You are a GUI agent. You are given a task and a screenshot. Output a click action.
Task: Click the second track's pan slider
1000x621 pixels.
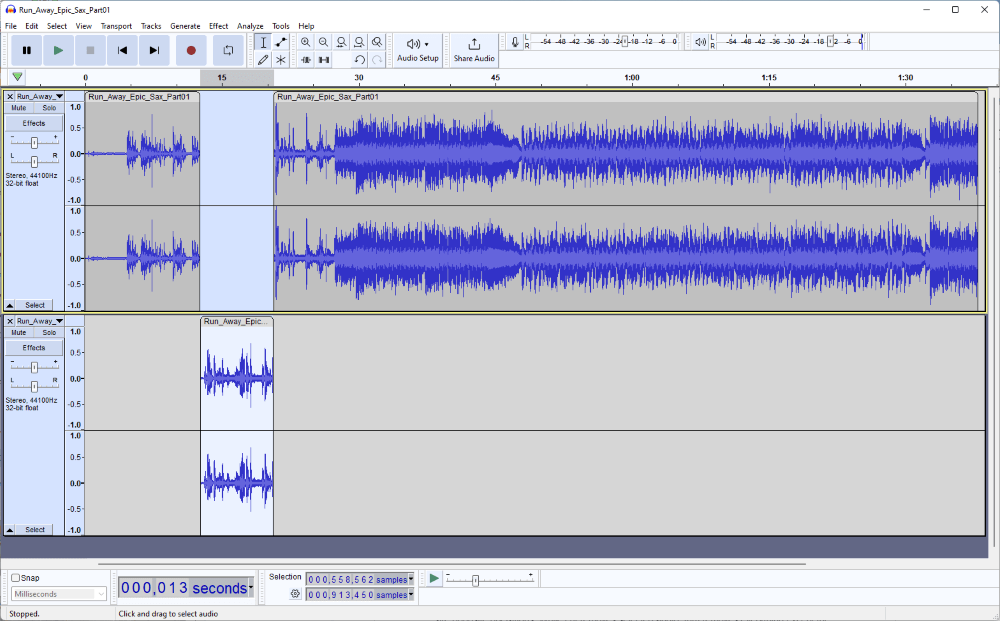tap(34, 386)
